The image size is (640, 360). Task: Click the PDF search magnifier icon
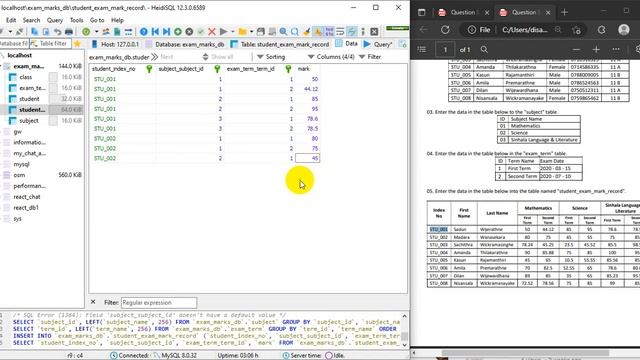coord(484,49)
